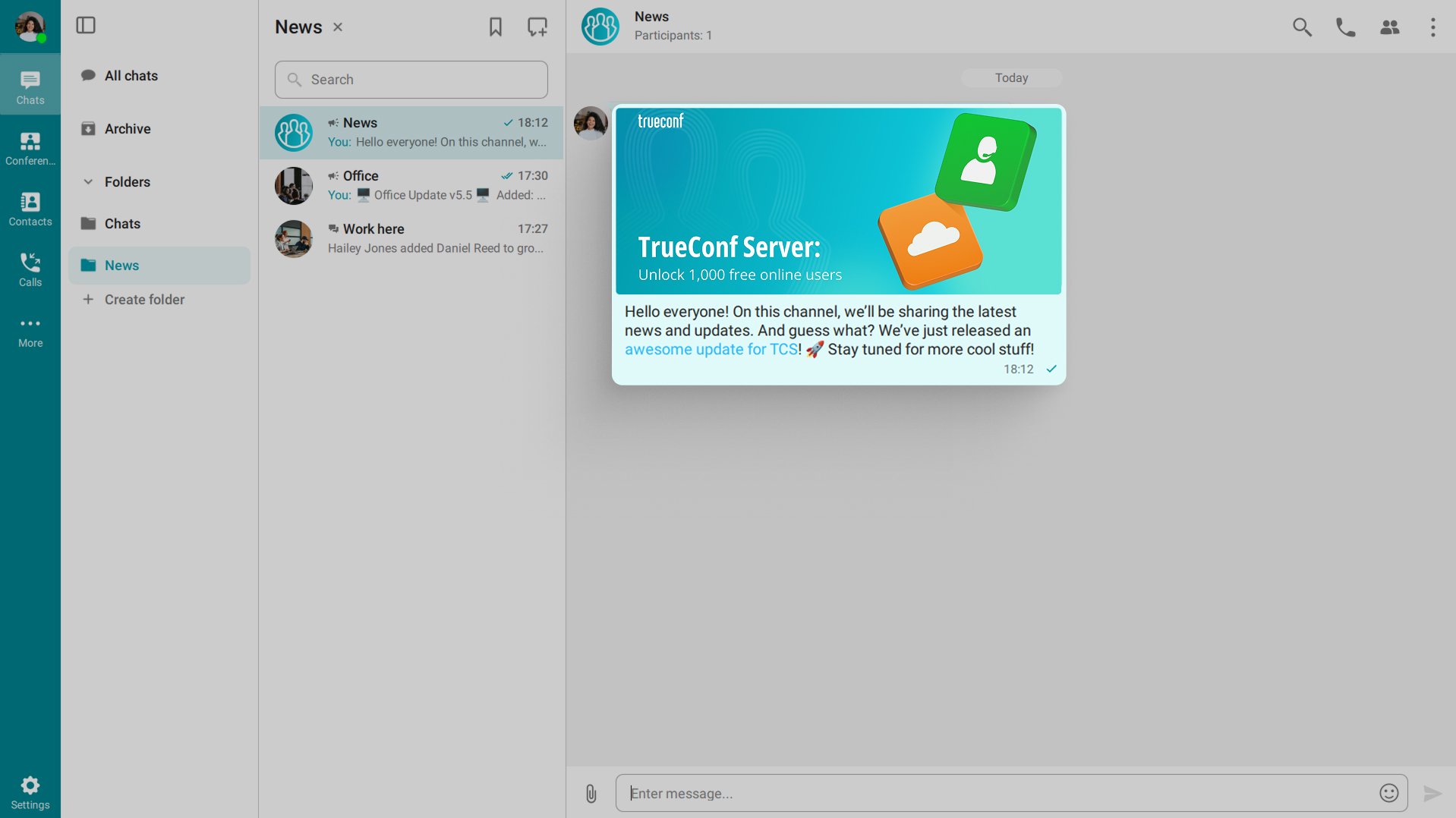Click the Work here chat avatar
This screenshot has height=818, width=1456.
coord(294,239)
